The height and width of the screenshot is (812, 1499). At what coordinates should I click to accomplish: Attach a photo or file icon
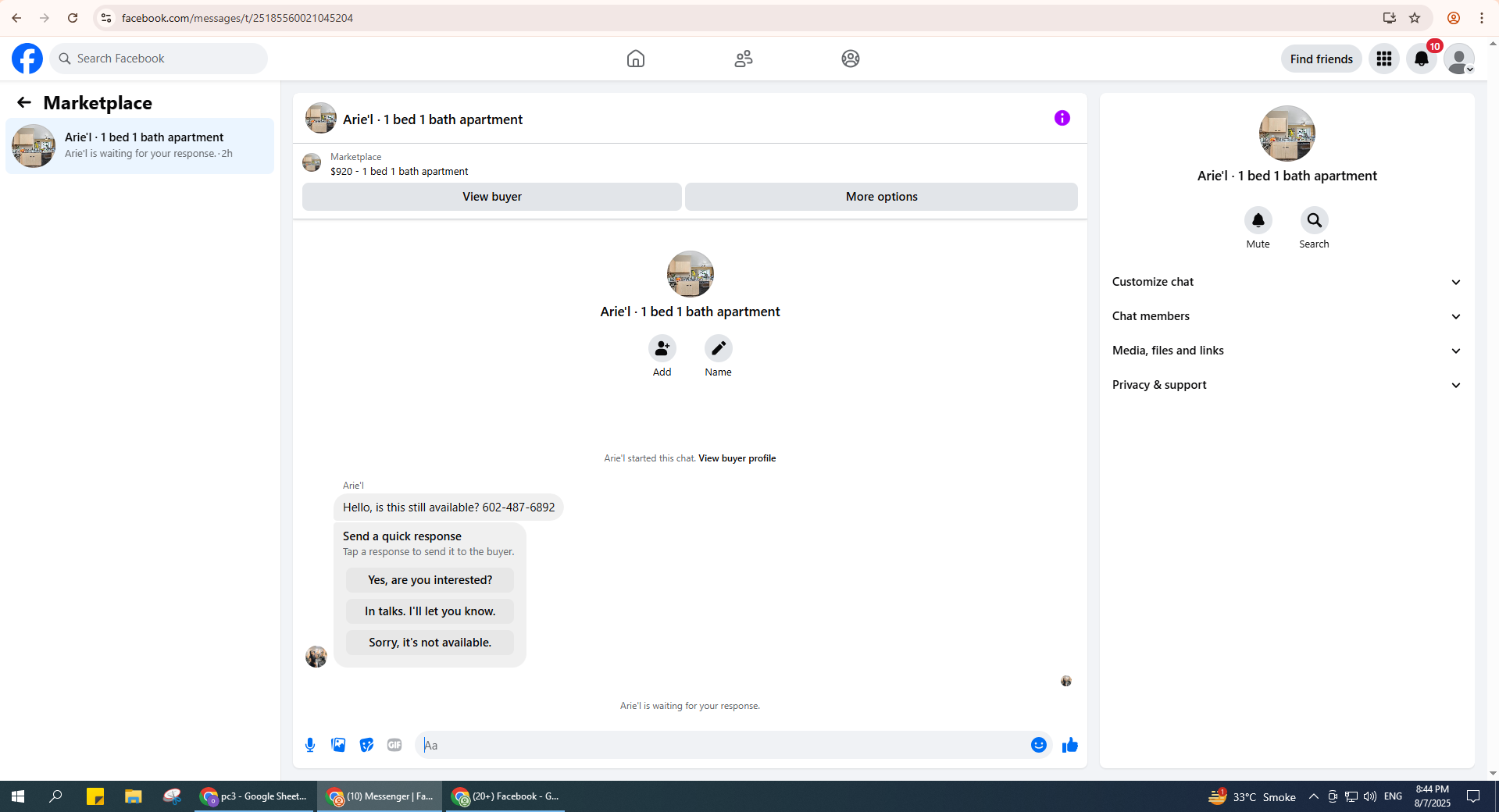coord(338,745)
